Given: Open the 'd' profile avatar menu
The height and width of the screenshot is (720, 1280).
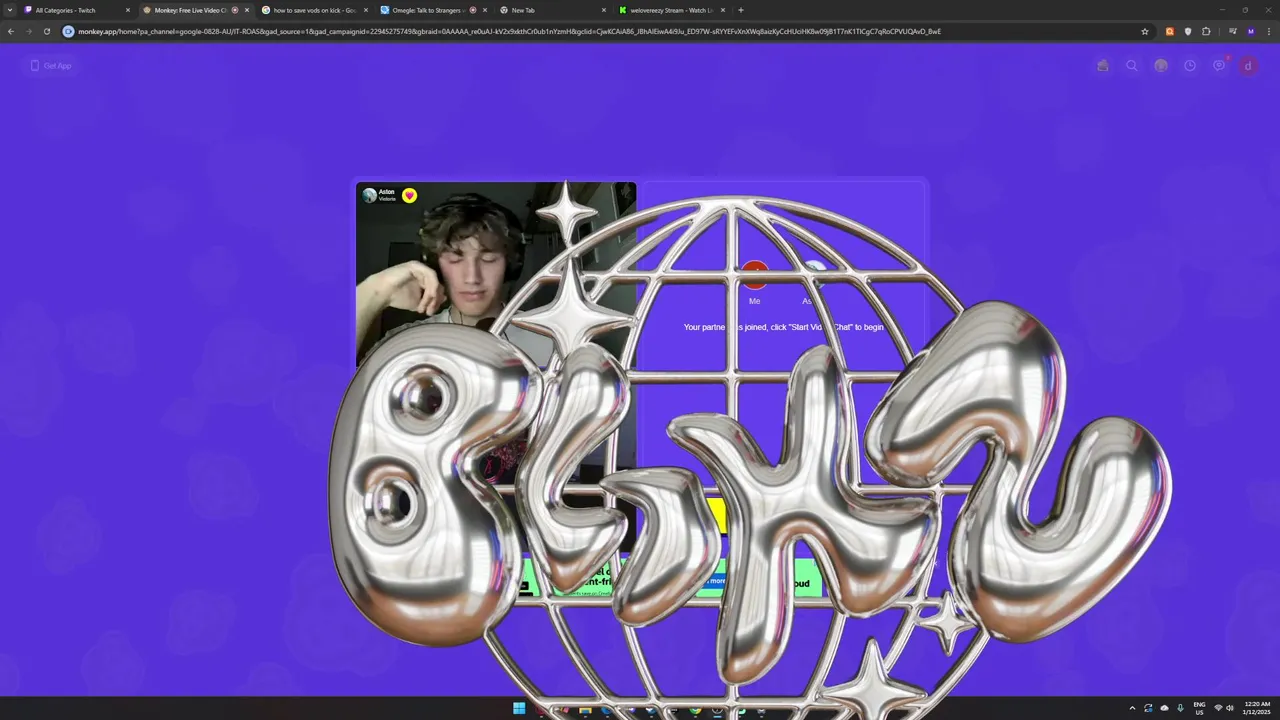Looking at the screenshot, I should click(x=1248, y=66).
